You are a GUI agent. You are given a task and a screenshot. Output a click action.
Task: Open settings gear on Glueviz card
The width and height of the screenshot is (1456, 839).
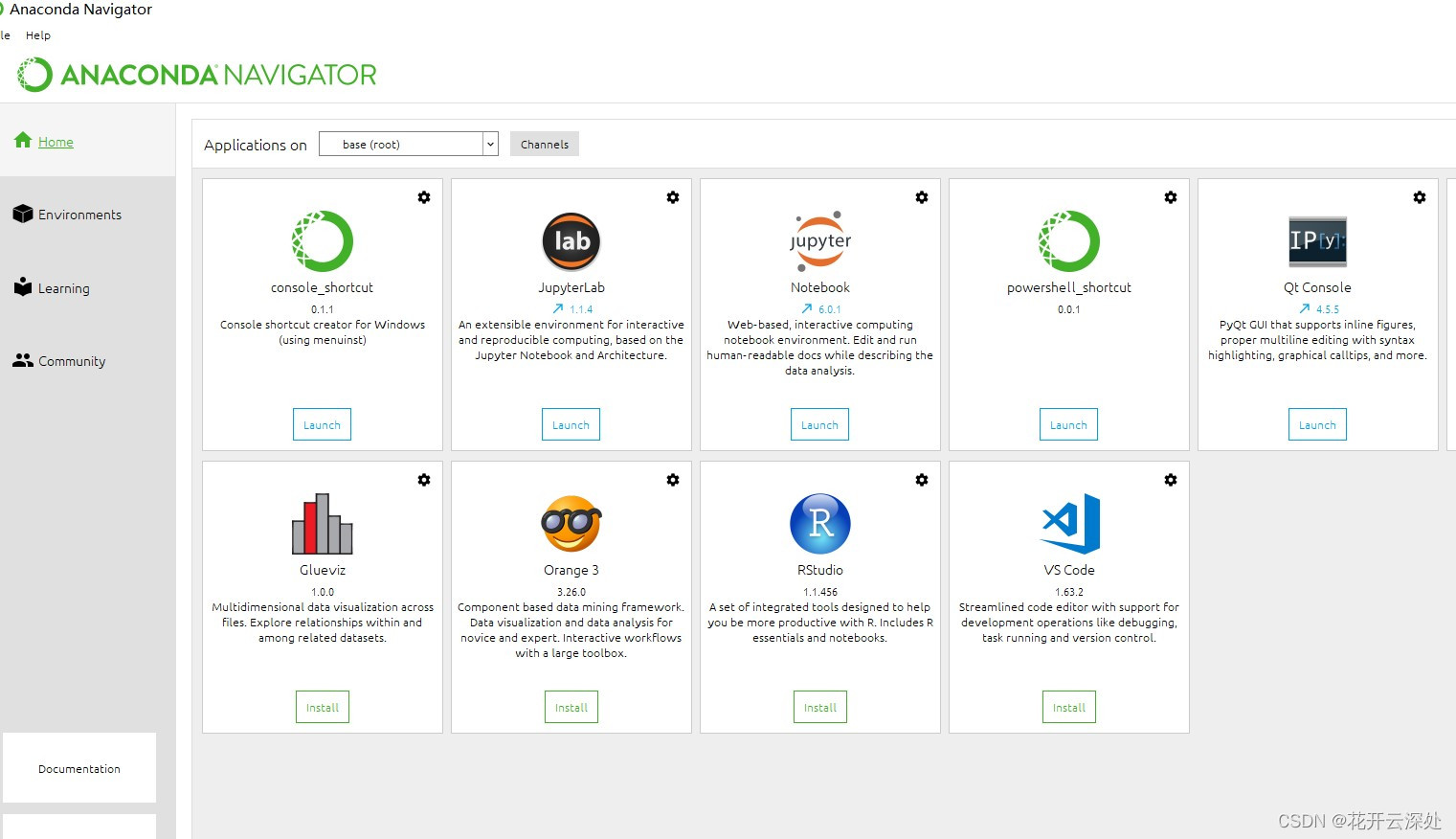[424, 480]
